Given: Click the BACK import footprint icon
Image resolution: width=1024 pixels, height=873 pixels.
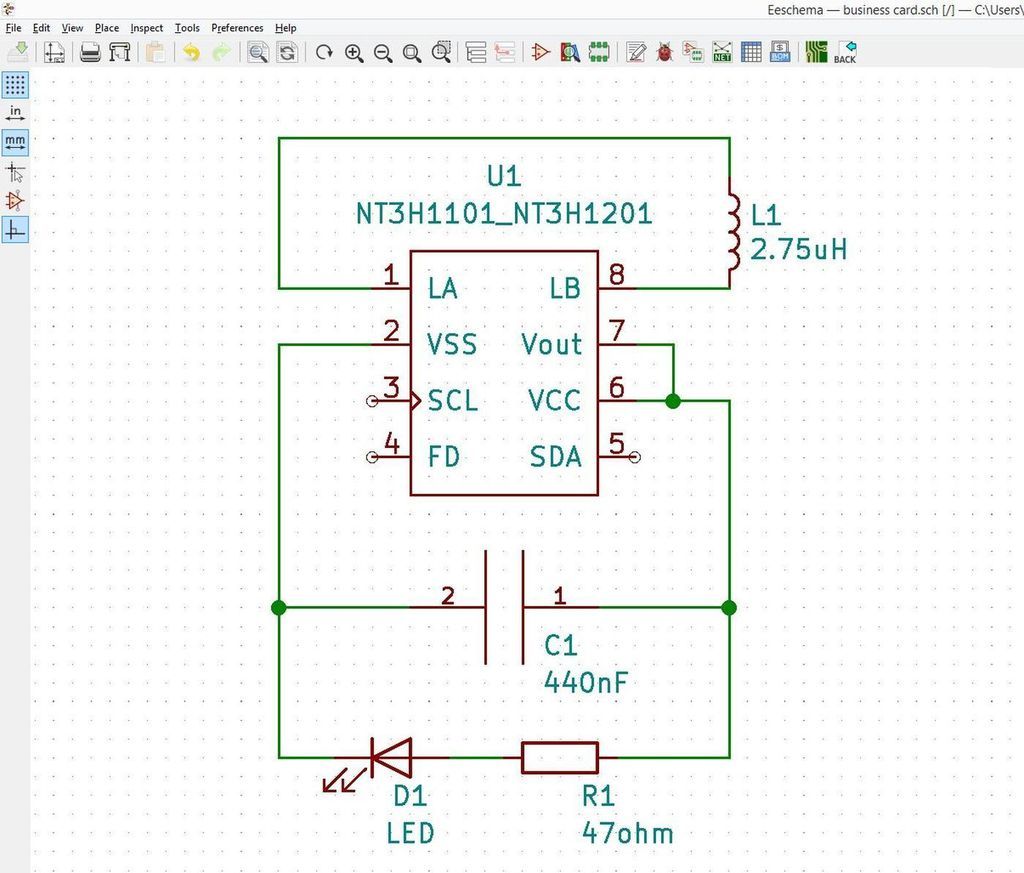Looking at the screenshot, I should tap(845, 52).
